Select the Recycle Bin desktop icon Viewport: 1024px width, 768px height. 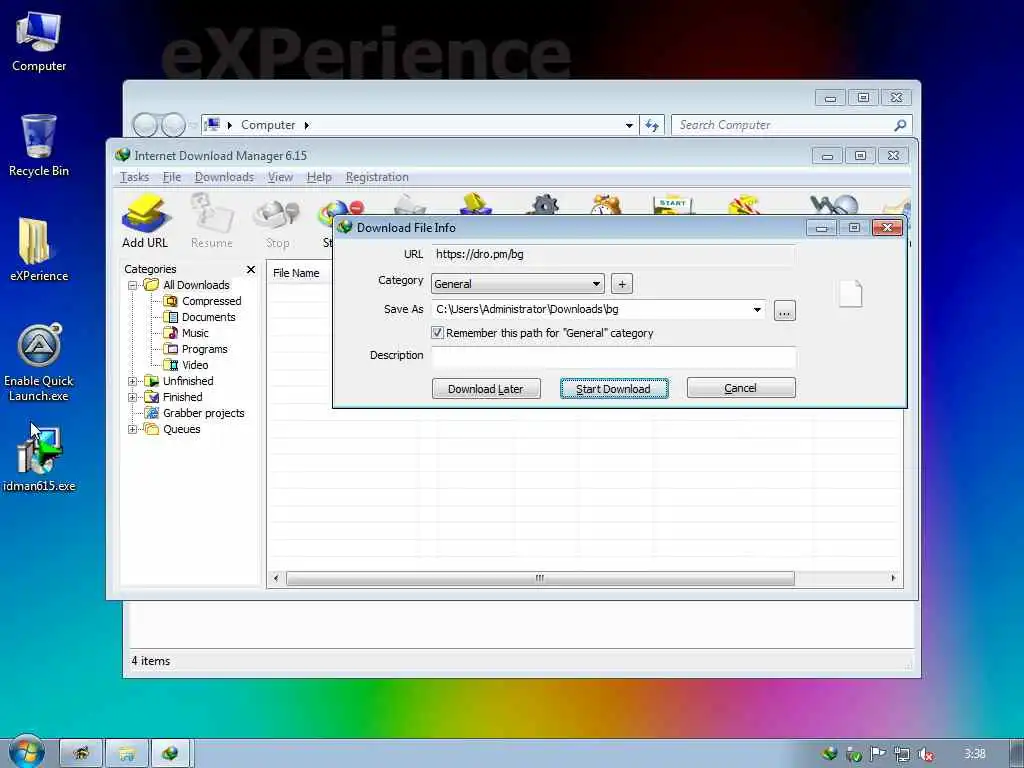(x=39, y=145)
